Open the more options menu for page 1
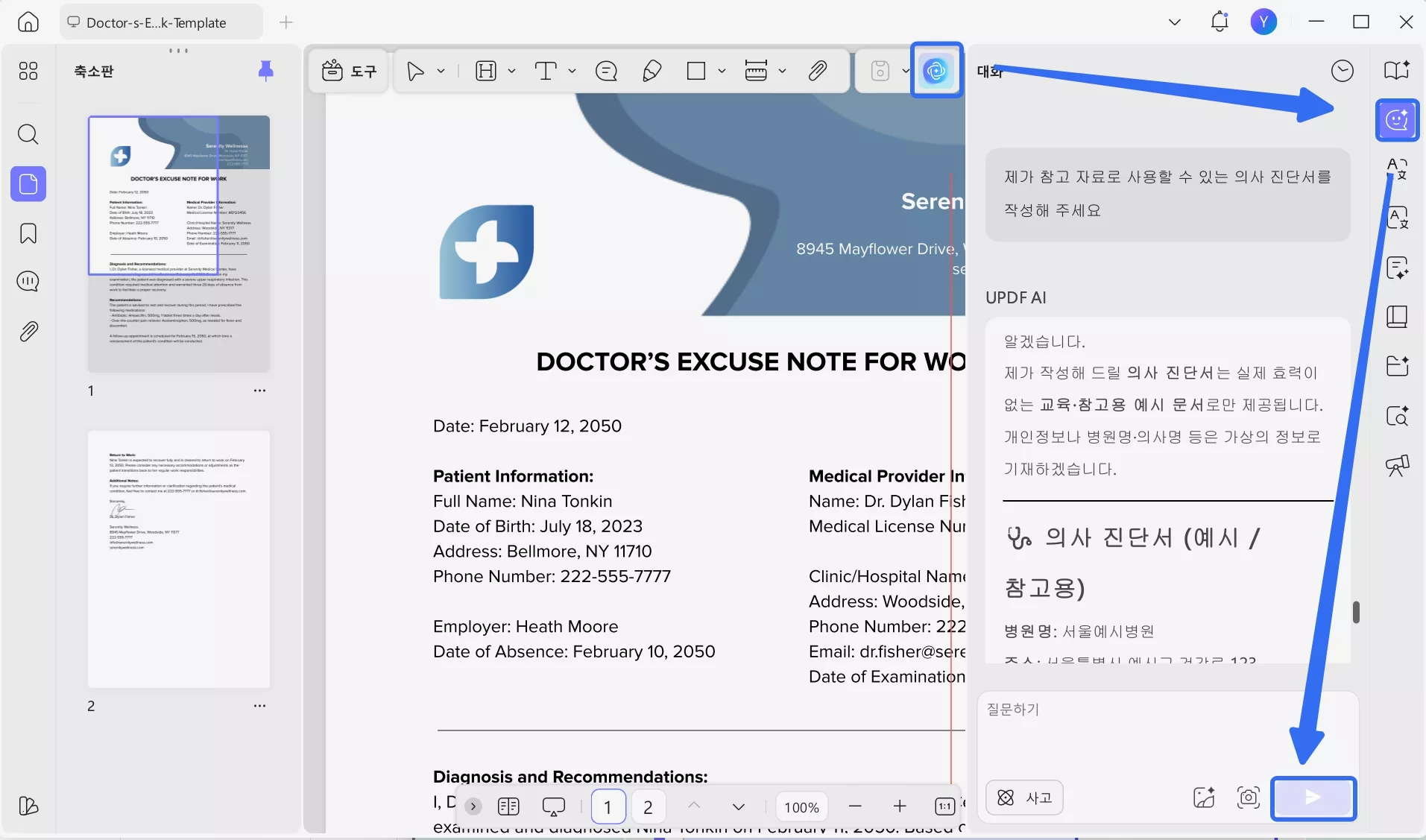The image size is (1426, 840). 259,390
